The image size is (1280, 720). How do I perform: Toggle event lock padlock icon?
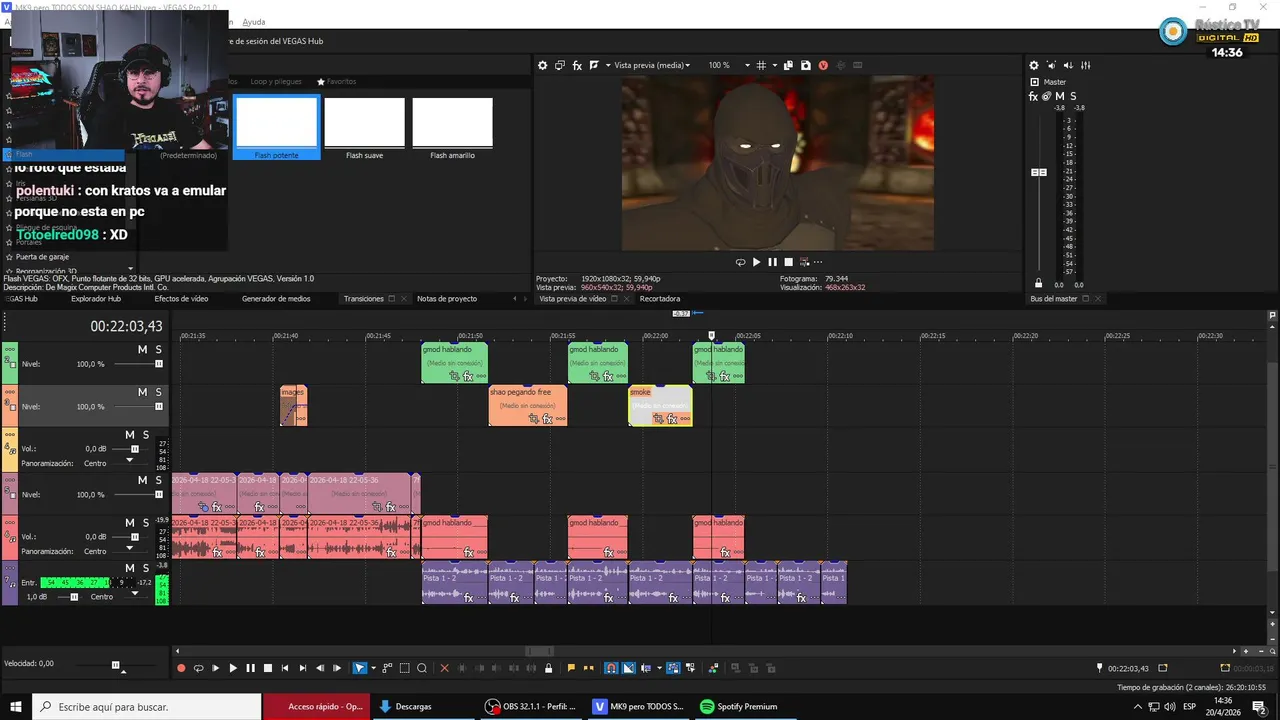click(x=548, y=668)
